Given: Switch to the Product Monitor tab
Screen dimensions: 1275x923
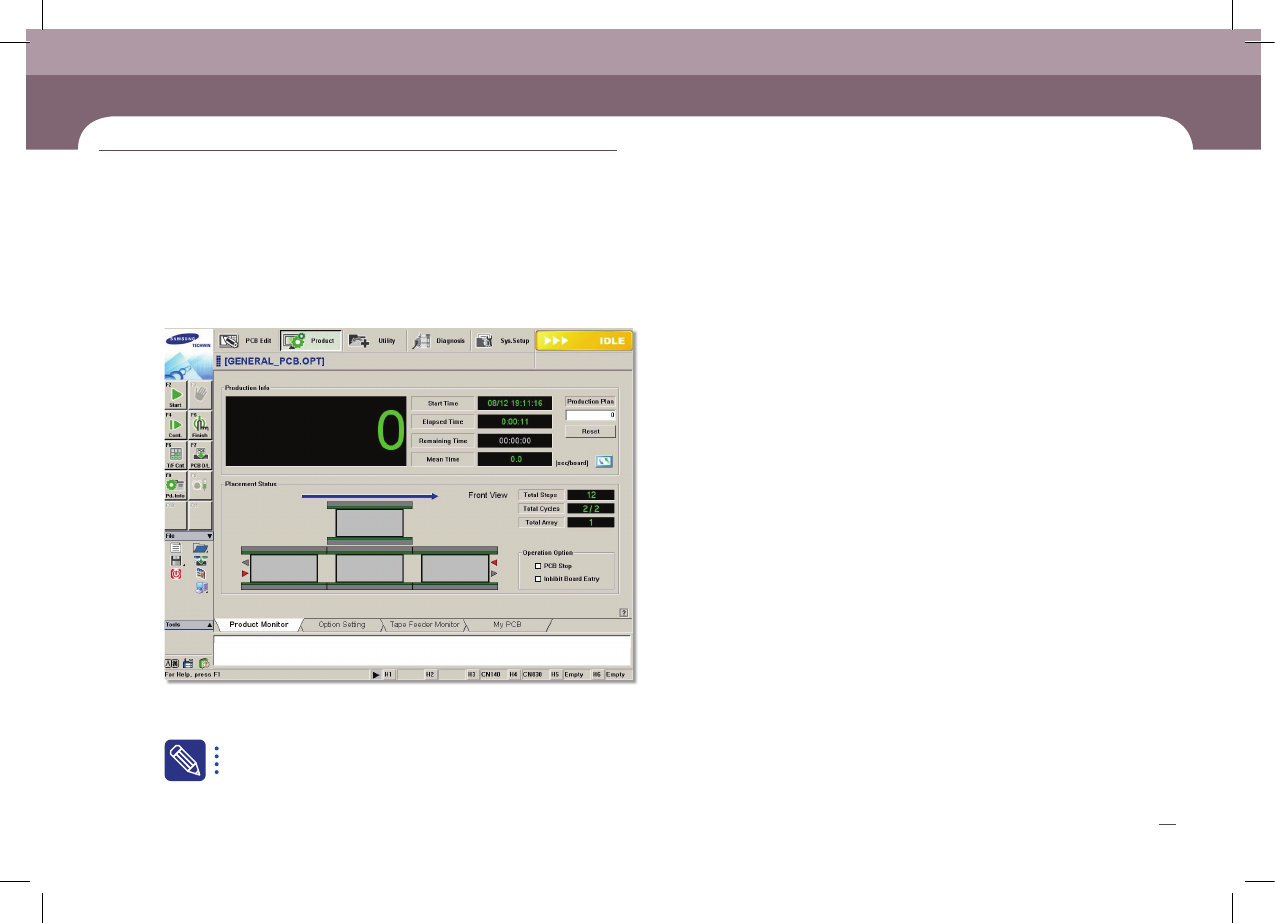Looking at the screenshot, I should tap(259, 625).
